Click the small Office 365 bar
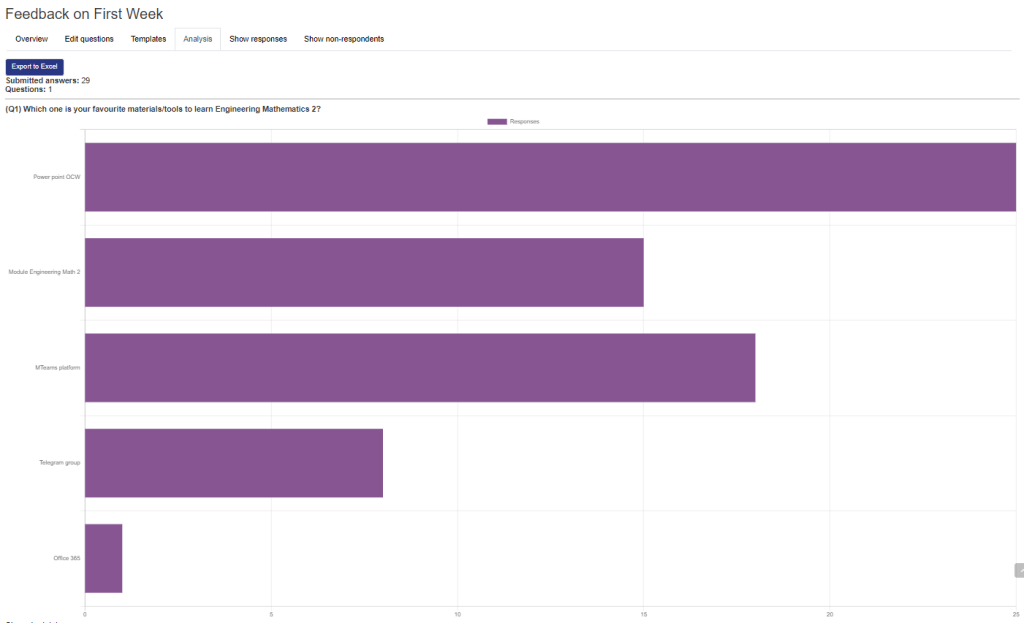This screenshot has height=623, width=1024. (x=103, y=558)
